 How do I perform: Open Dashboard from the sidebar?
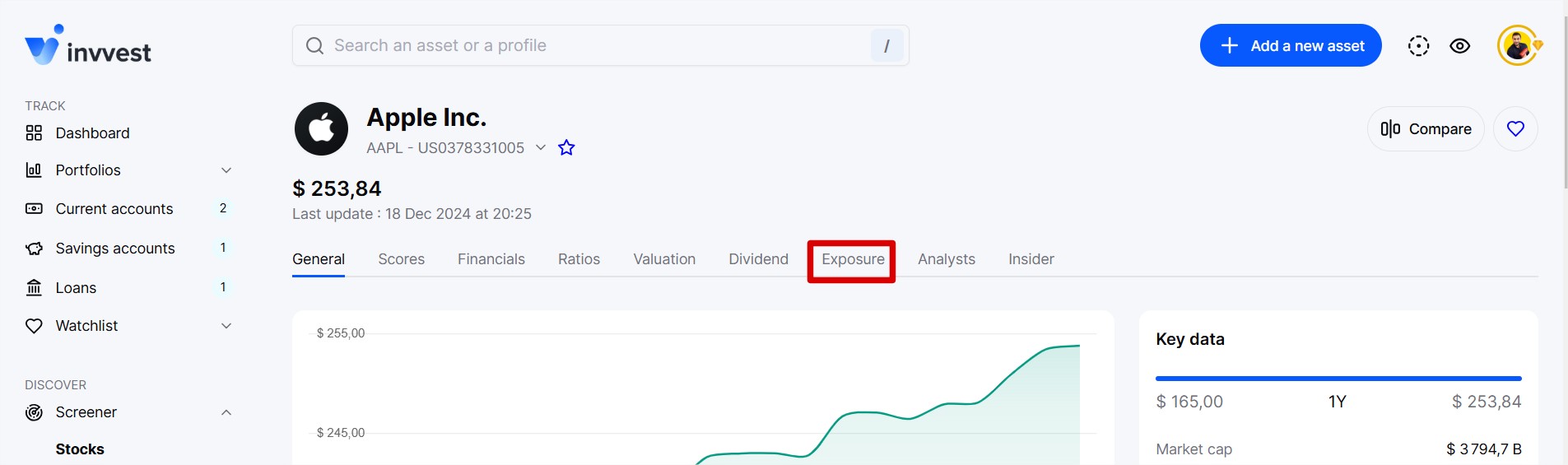(92, 133)
